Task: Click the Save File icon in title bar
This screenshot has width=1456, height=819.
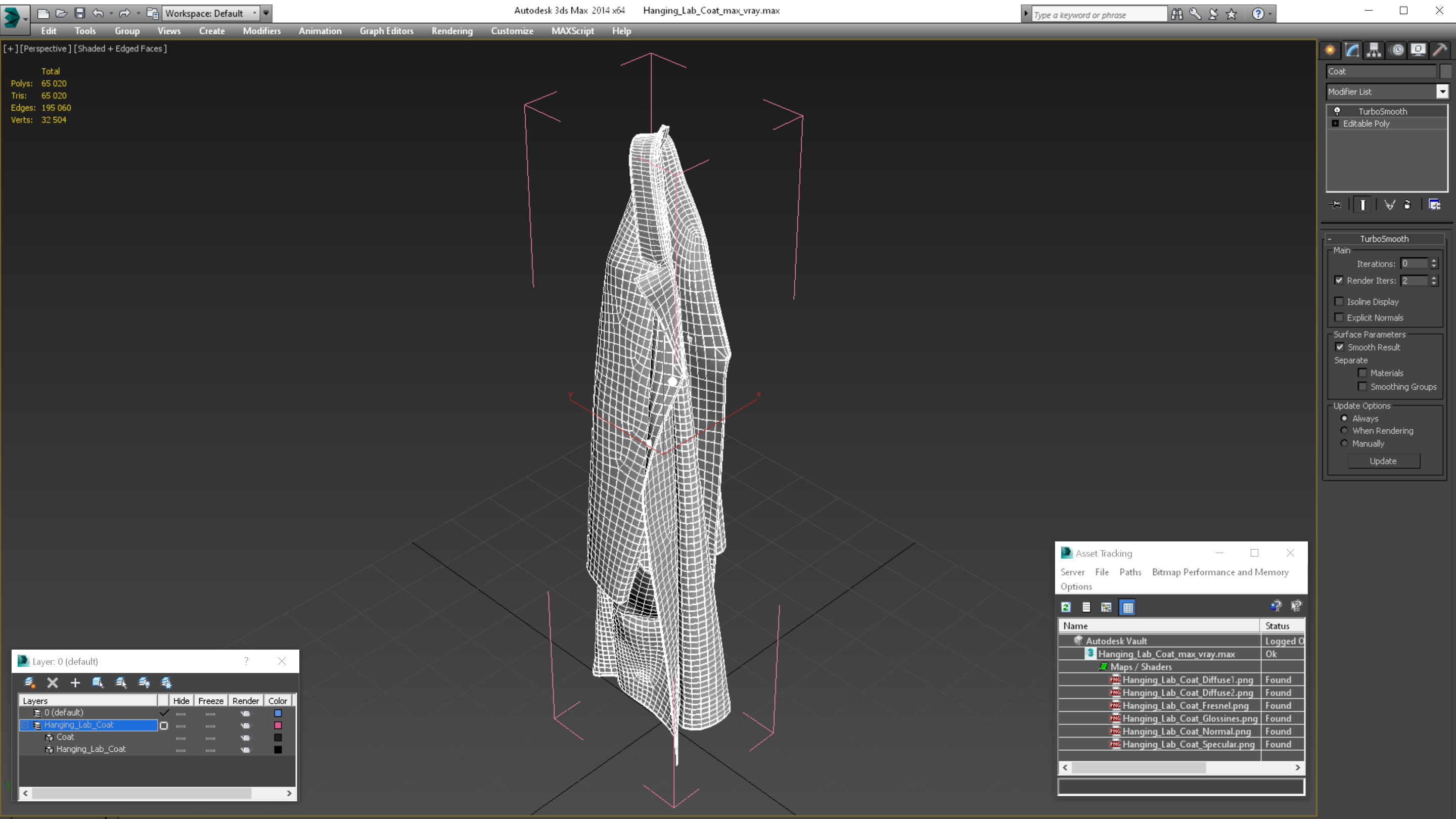Action: coord(80,13)
